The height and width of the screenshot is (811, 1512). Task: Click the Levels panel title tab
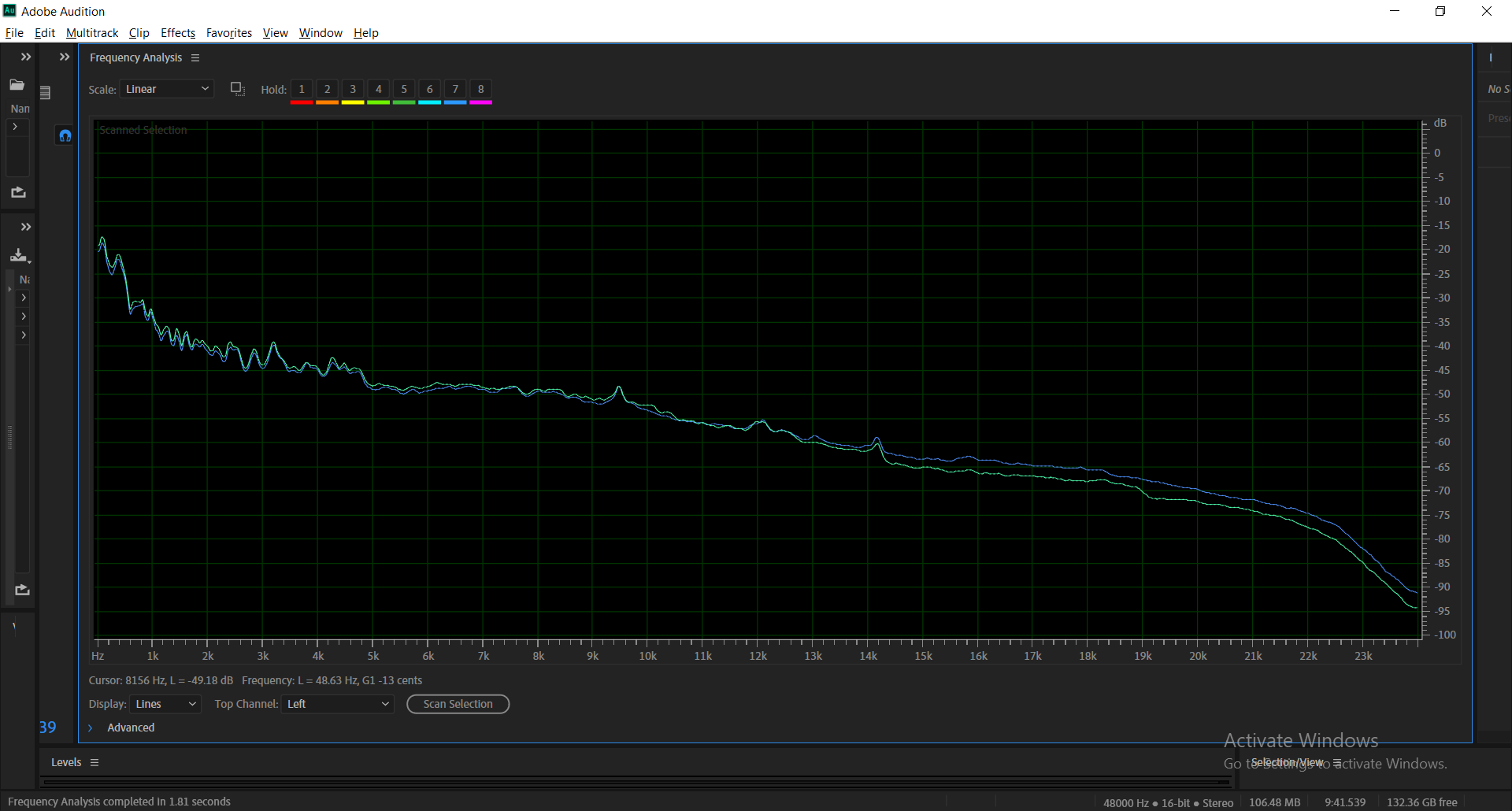tap(66, 762)
